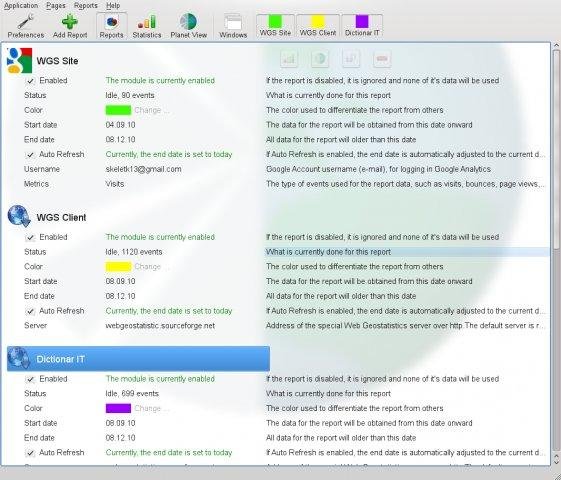Select Dictionar IT purple report button

pos(362,25)
